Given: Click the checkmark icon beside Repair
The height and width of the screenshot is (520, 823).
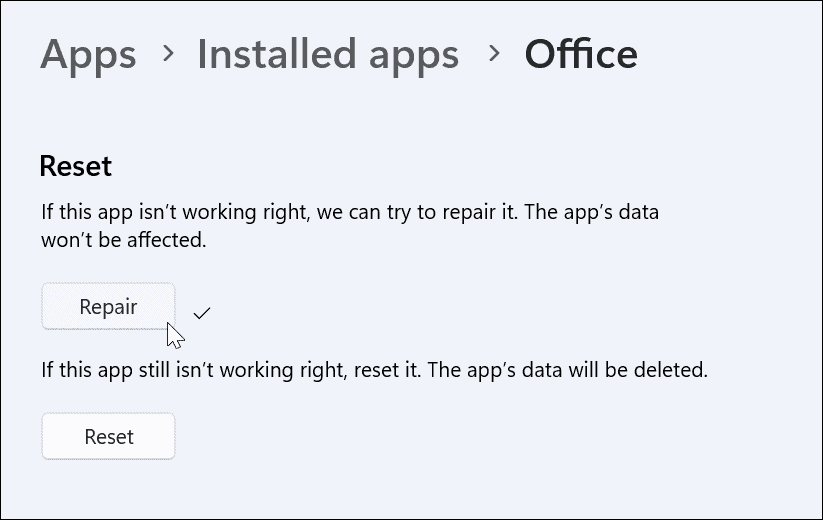Looking at the screenshot, I should click(202, 313).
